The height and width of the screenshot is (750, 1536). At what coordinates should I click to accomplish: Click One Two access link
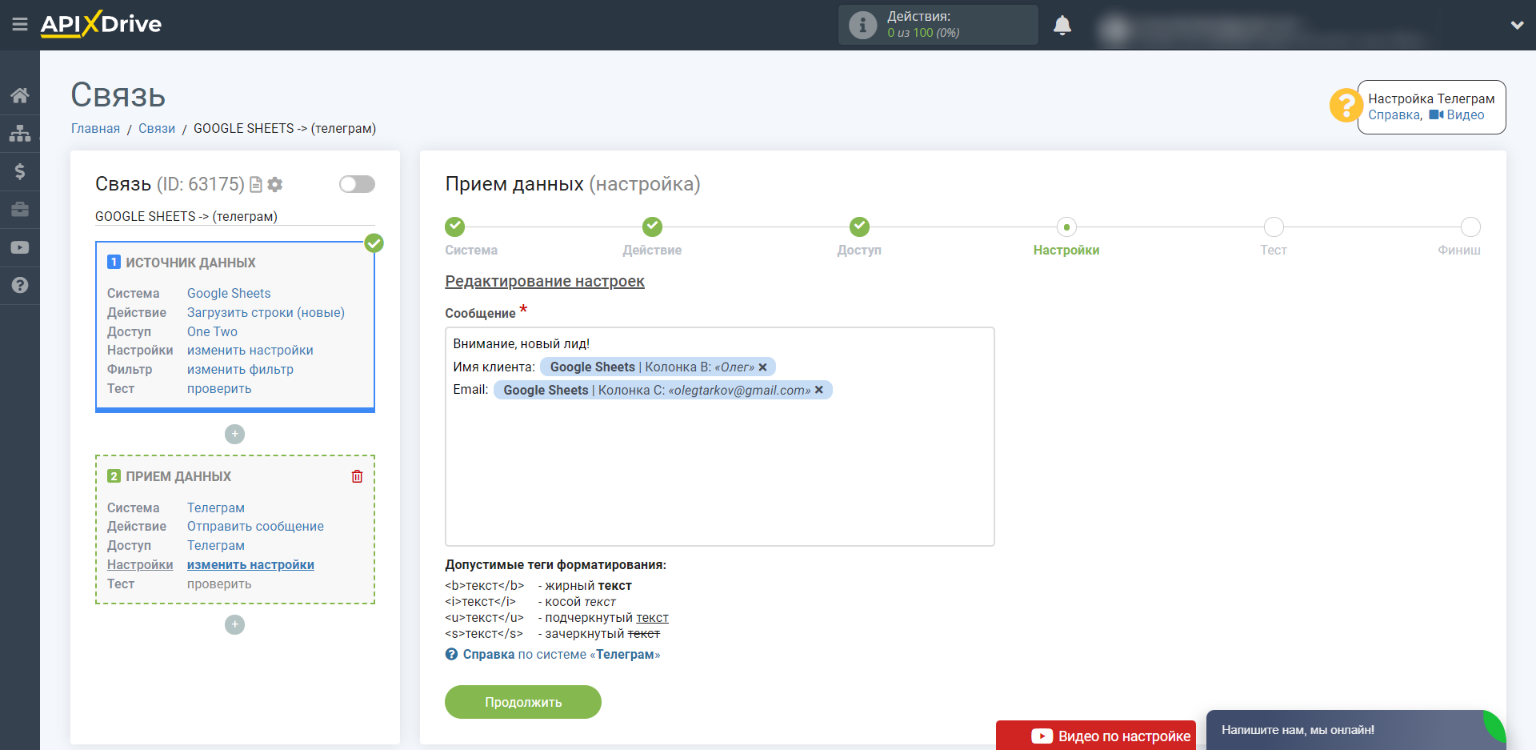pyautogui.click(x=212, y=331)
